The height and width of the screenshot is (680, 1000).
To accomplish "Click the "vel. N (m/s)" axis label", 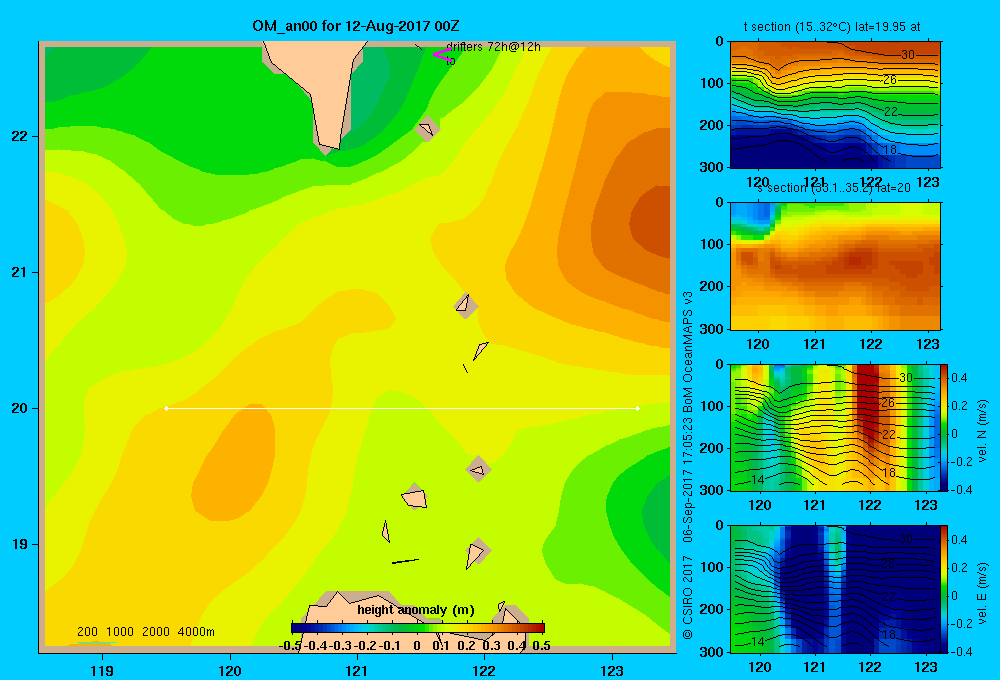I will click(x=982, y=431).
